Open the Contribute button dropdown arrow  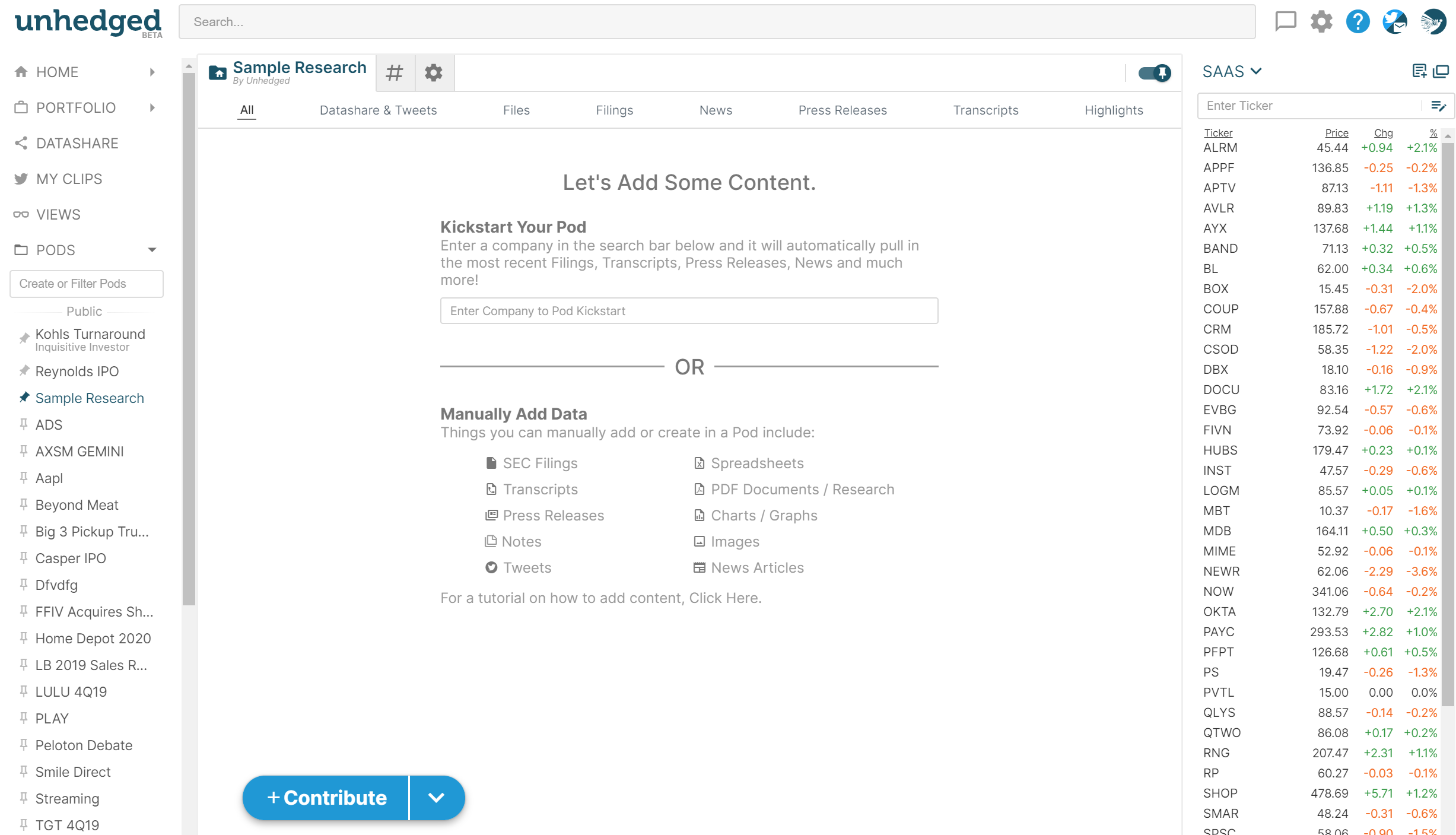coord(436,798)
